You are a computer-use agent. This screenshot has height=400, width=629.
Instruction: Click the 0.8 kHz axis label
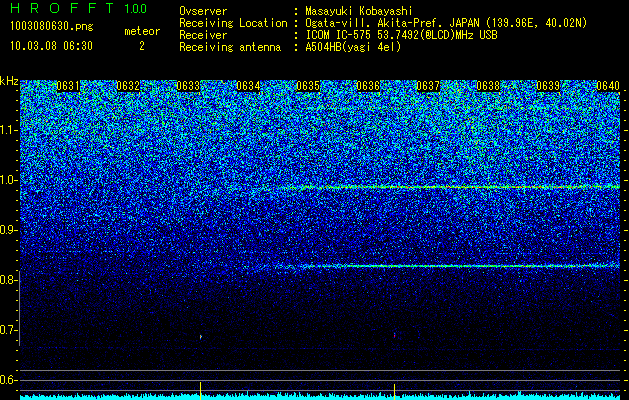click(7, 280)
